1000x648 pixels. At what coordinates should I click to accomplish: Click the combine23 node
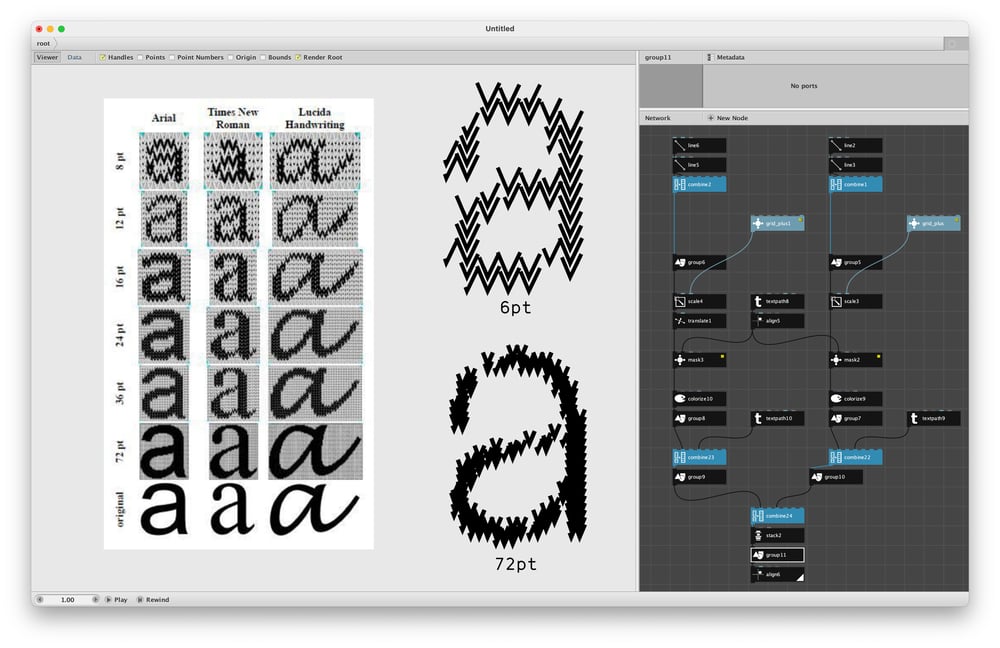click(x=699, y=457)
